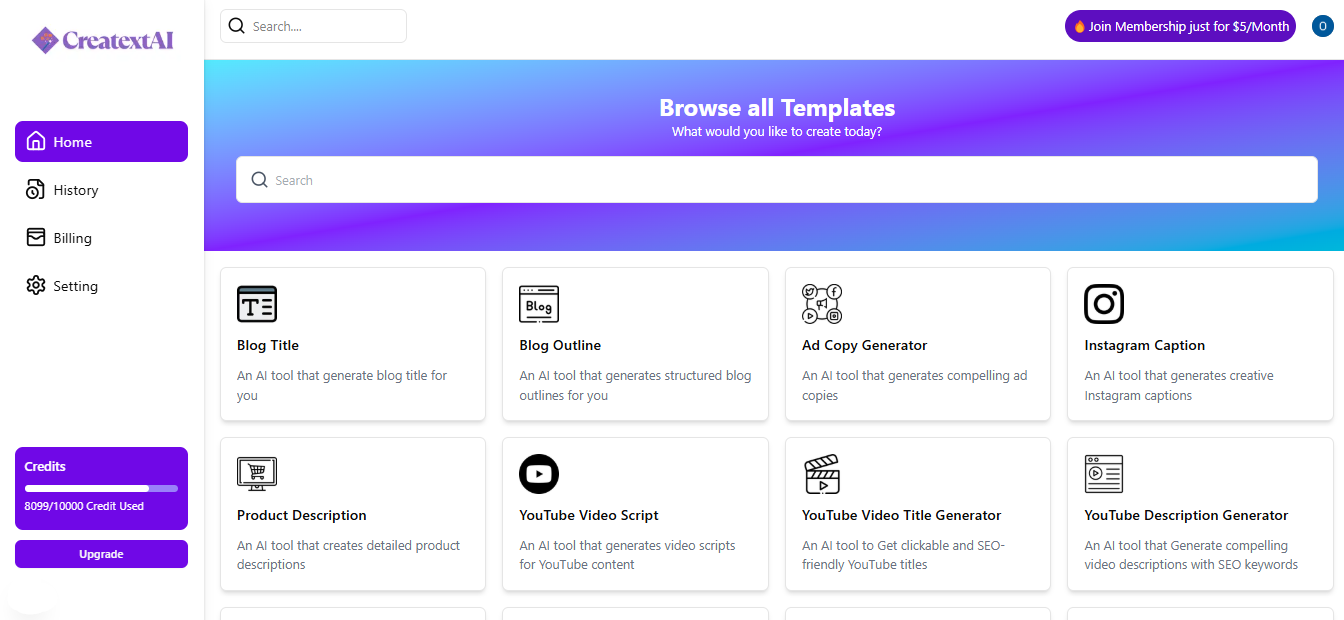
Task: Open the YouTube Video Title Generator clapperboard icon
Action: (821, 474)
